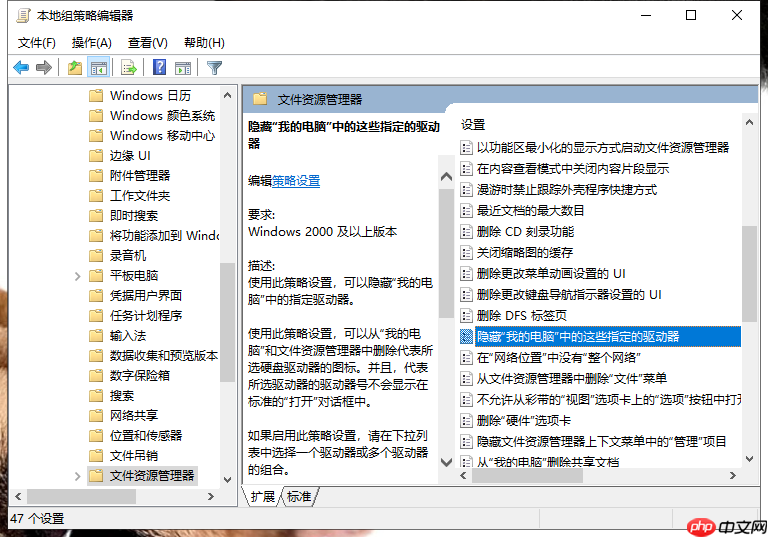Click the folder icon beside 输入法
The height and width of the screenshot is (537, 768).
(96, 336)
